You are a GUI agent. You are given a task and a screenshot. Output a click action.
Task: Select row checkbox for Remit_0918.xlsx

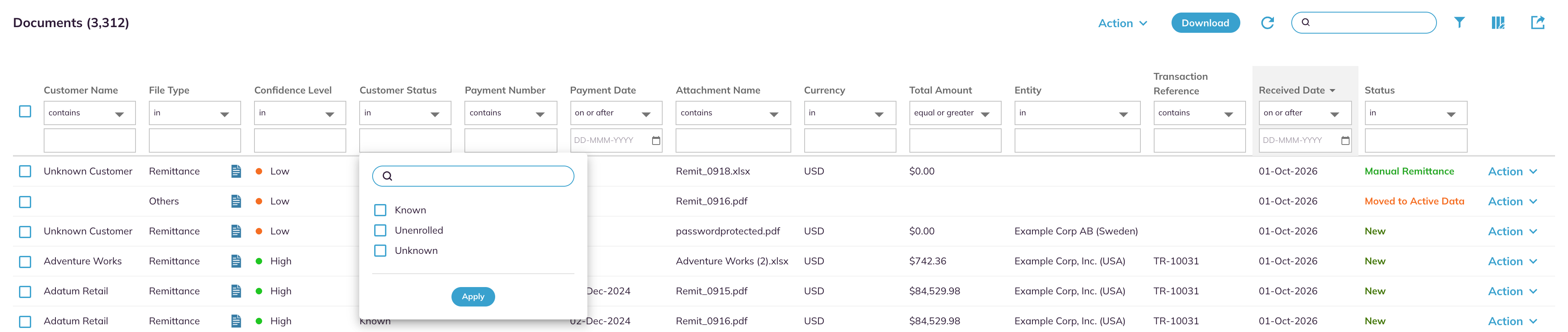25,171
